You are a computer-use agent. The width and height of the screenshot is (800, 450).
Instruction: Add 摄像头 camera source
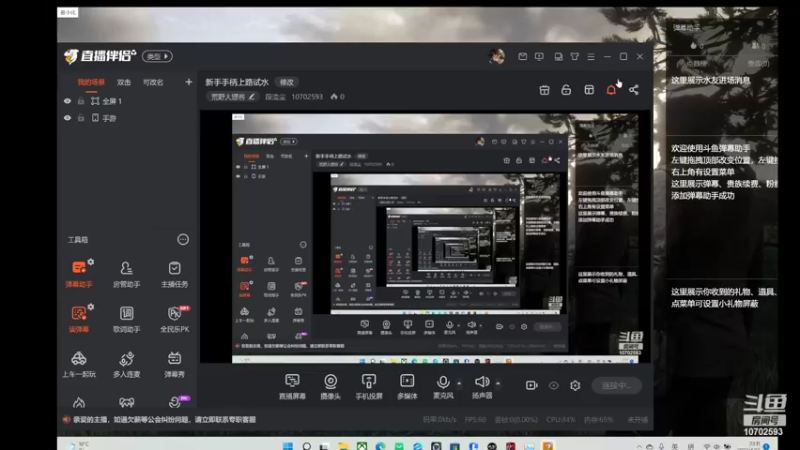click(331, 386)
